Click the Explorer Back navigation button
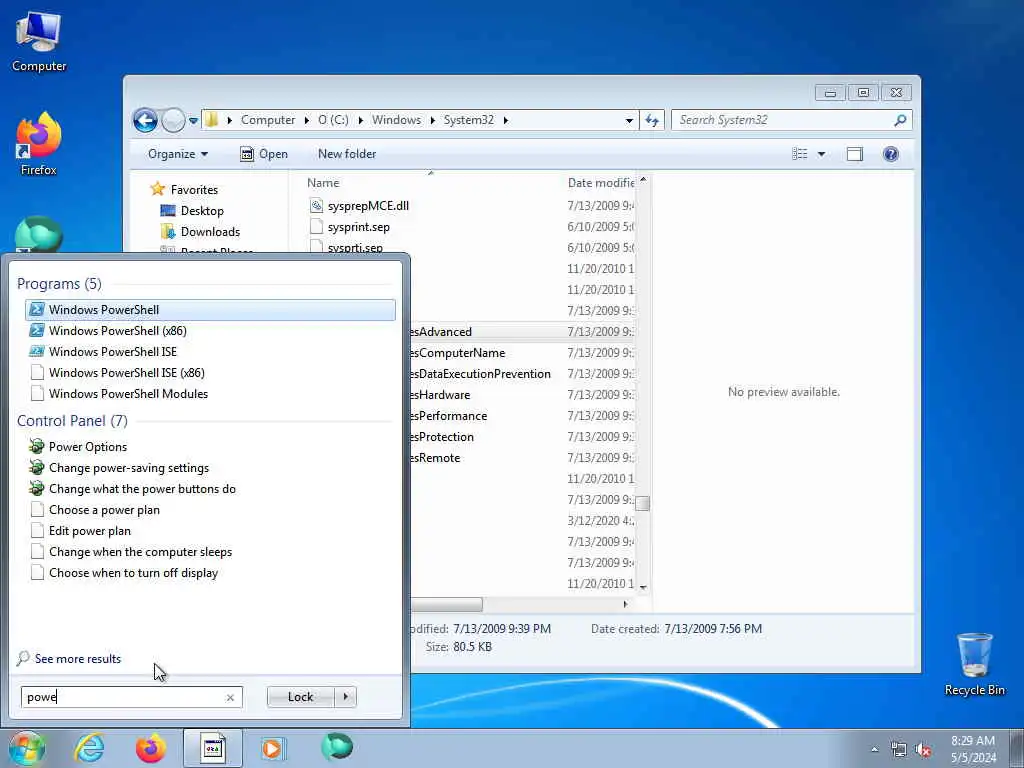Image resolution: width=1024 pixels, height=768 pixels. click(x=145, y=120)
